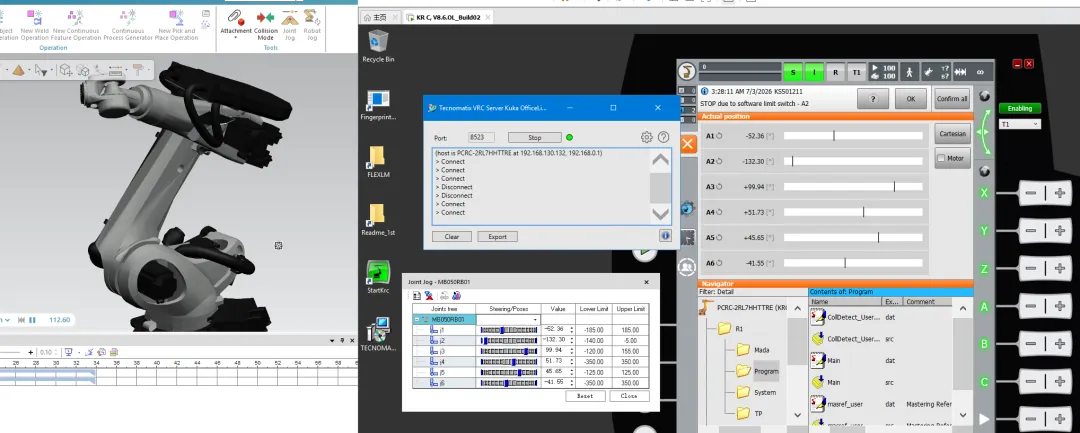Click the paint roller icon in viewer toolbar
Image resolution: width=1080 pixels, height=433 pixels.
coord(140,70)
